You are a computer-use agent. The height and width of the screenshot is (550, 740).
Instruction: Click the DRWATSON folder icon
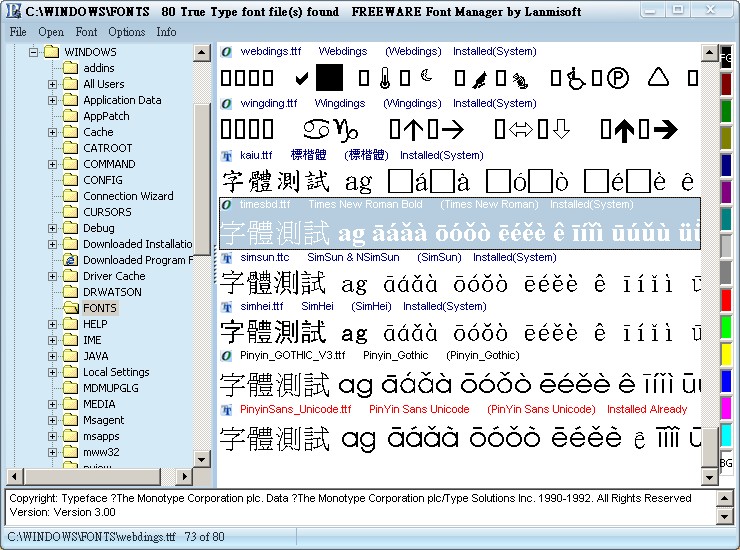(x=71, y=292)
